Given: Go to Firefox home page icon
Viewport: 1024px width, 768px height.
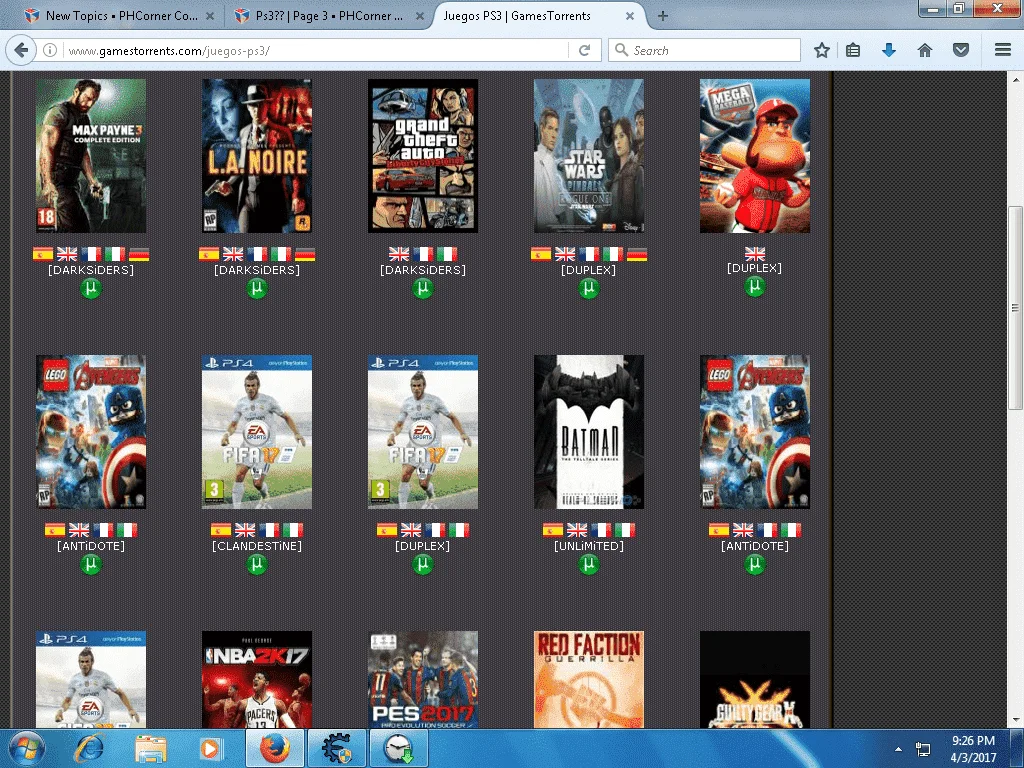Looking at the screenshot, I should click(x=925, y=50).
